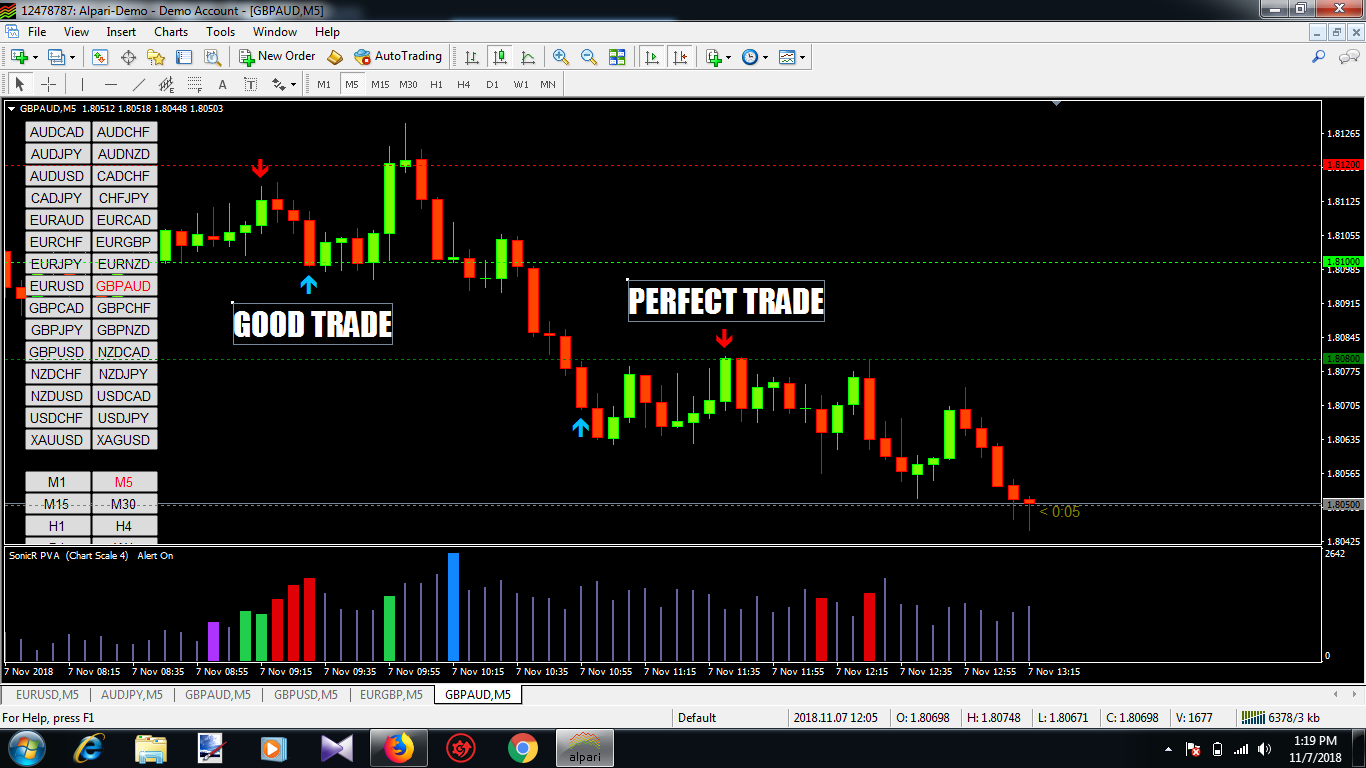
Task: Open the Profiles icon in the toolbar
Action: click(x=57, y=57)
